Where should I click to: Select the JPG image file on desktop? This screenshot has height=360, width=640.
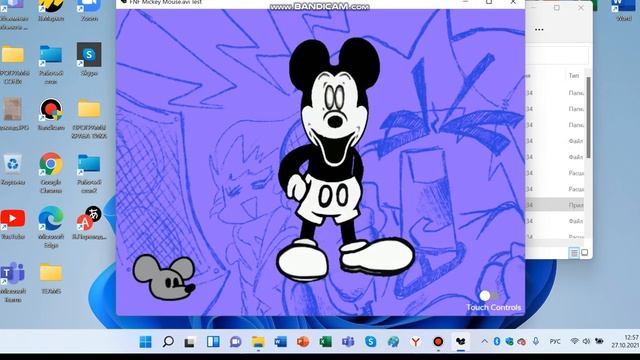click(x=13, y=114)
